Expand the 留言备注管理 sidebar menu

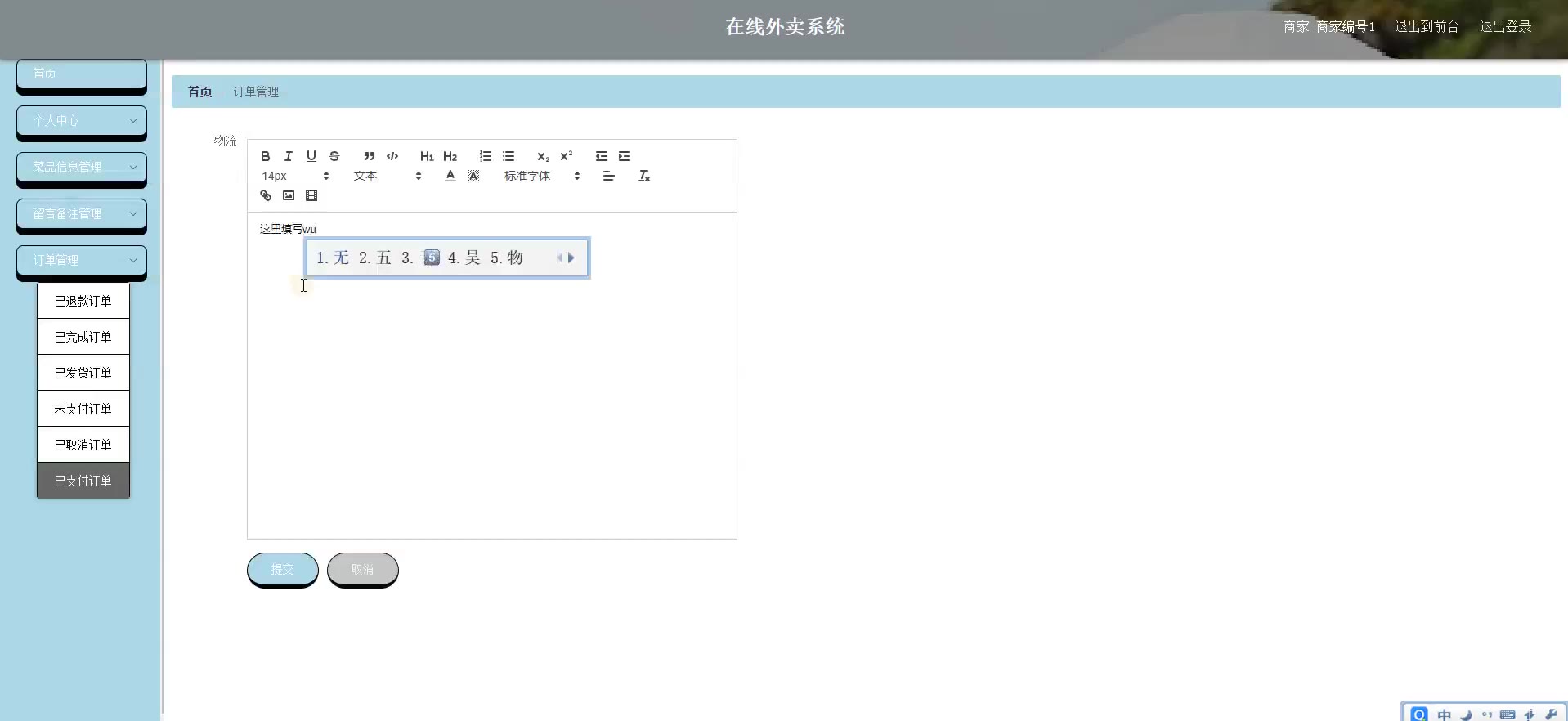pyautogui.click(x=82, y=214)
